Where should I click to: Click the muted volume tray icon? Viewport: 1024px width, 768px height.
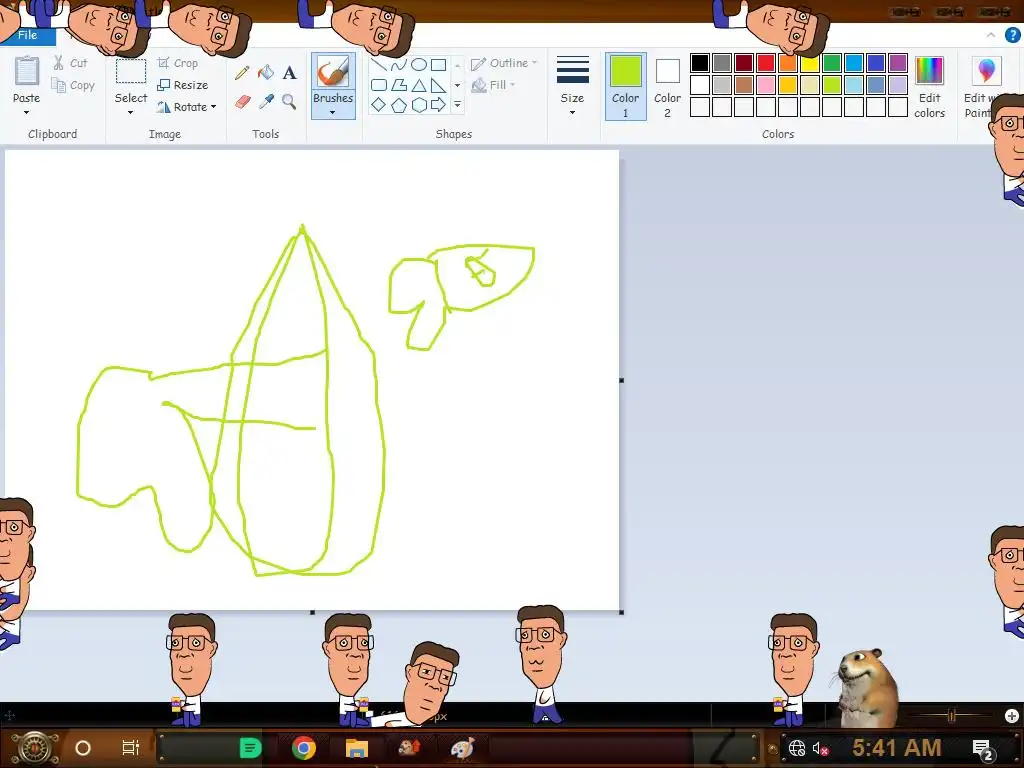[x=820, y=748]
